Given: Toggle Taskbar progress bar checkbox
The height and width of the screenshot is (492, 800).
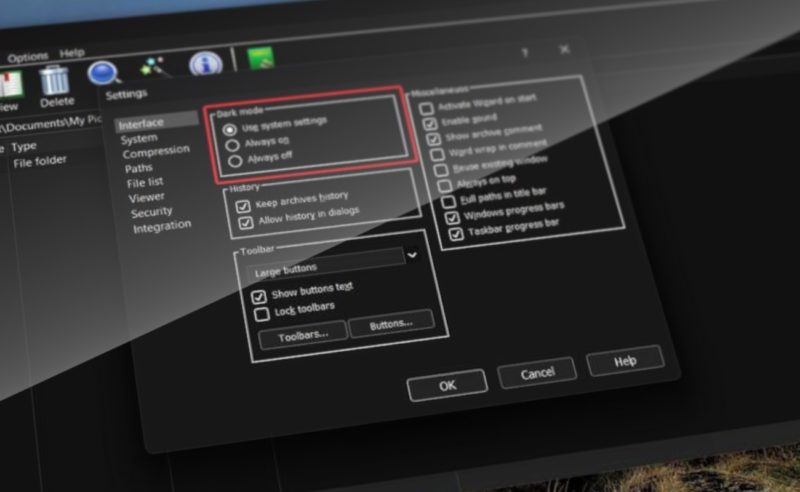Looking at the screenshot, I should 456,234.
